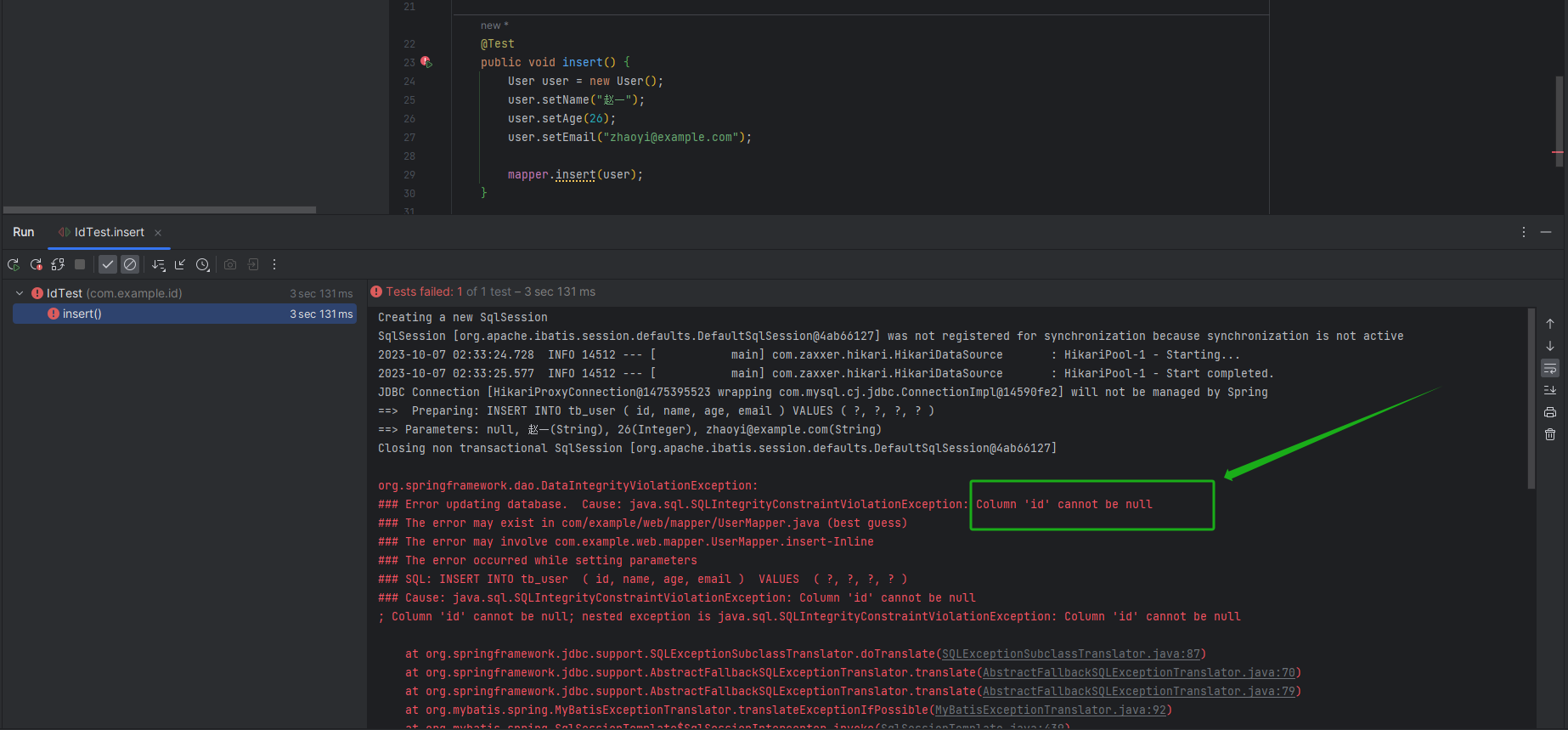Screen dimensions: 1568x730
Task: Minimize the Run tool window
Action: (x=1546, y=232)
